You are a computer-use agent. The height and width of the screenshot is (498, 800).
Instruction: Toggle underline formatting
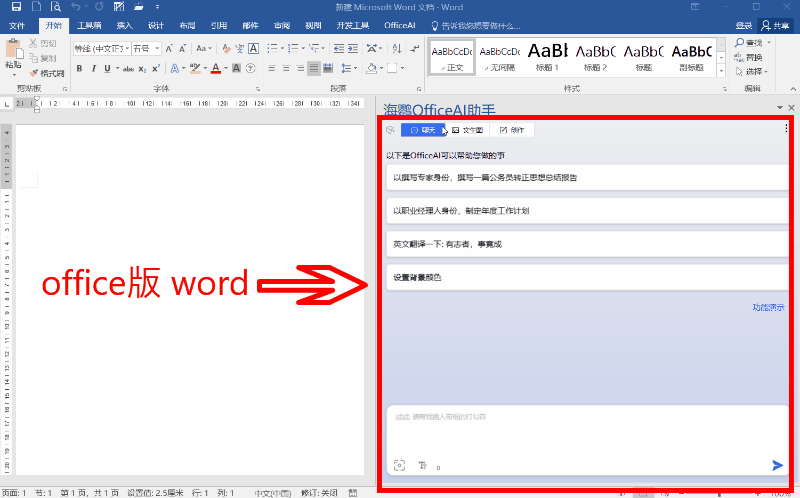pyautogui.click(x=107, y=68)
